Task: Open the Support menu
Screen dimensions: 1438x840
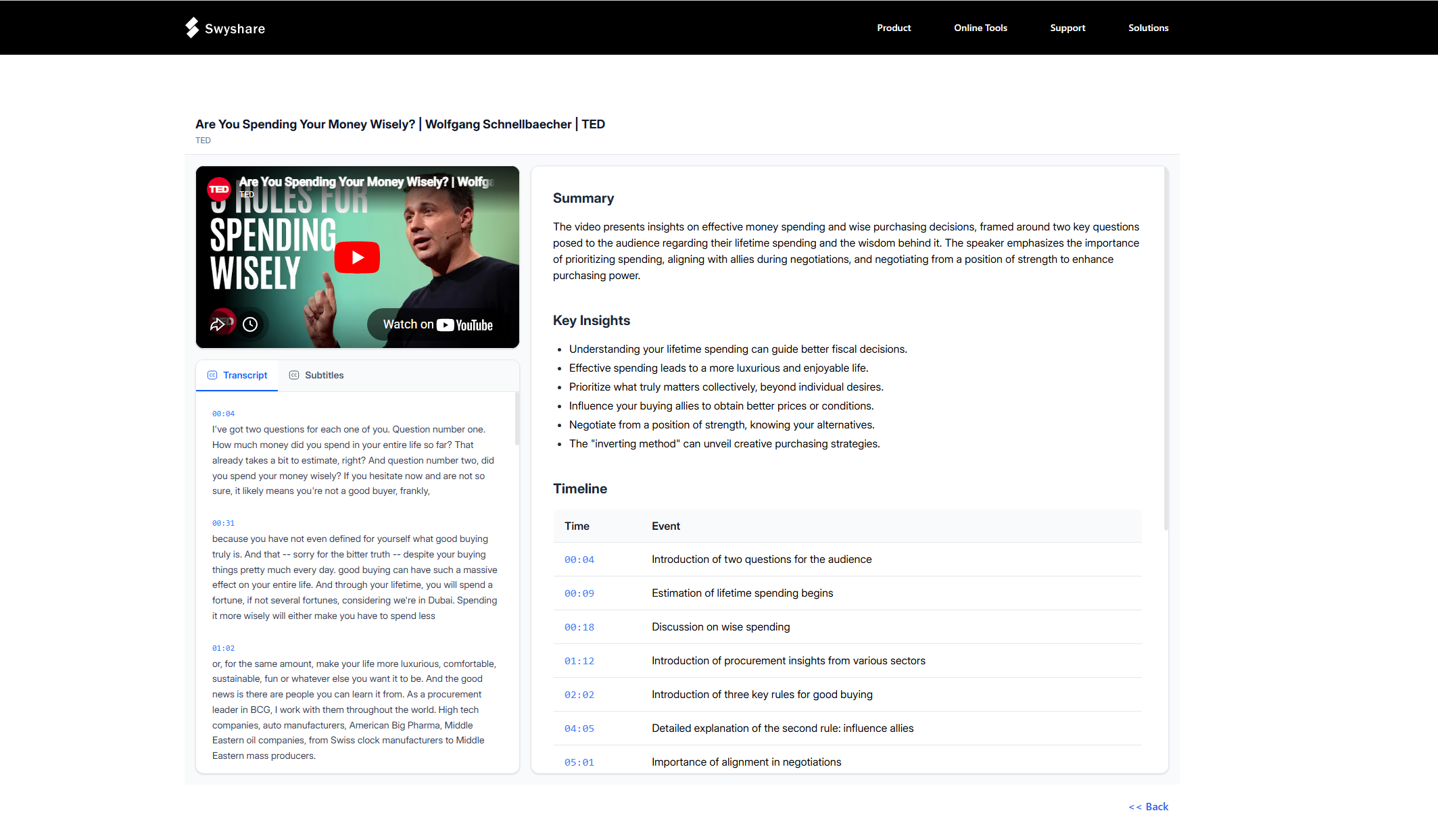Action: pyautogui.click(x=1068, y=28)
